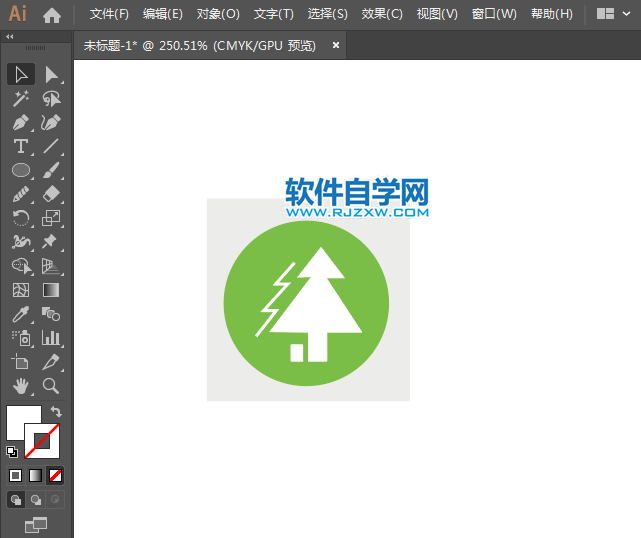The image size is (641, 538).
Task: Open the 效果(C) menu
Action: [382, 14]
